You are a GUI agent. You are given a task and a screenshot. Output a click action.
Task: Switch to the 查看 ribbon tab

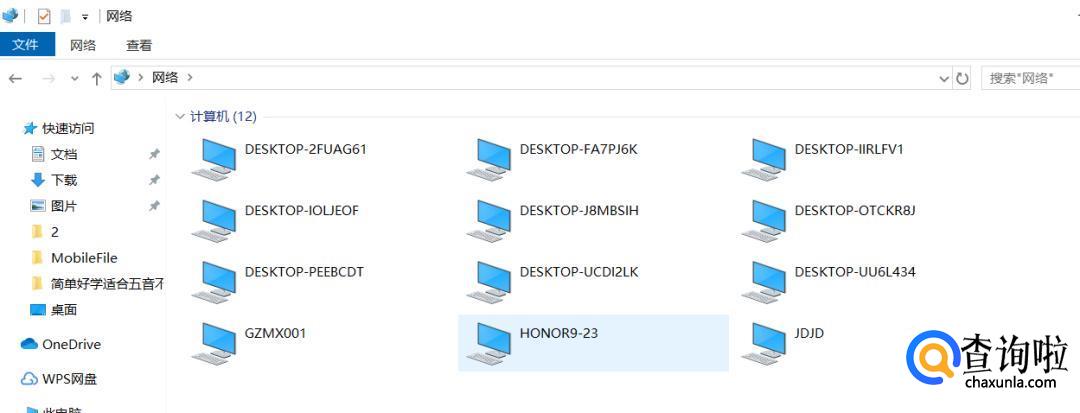(138, 45)
